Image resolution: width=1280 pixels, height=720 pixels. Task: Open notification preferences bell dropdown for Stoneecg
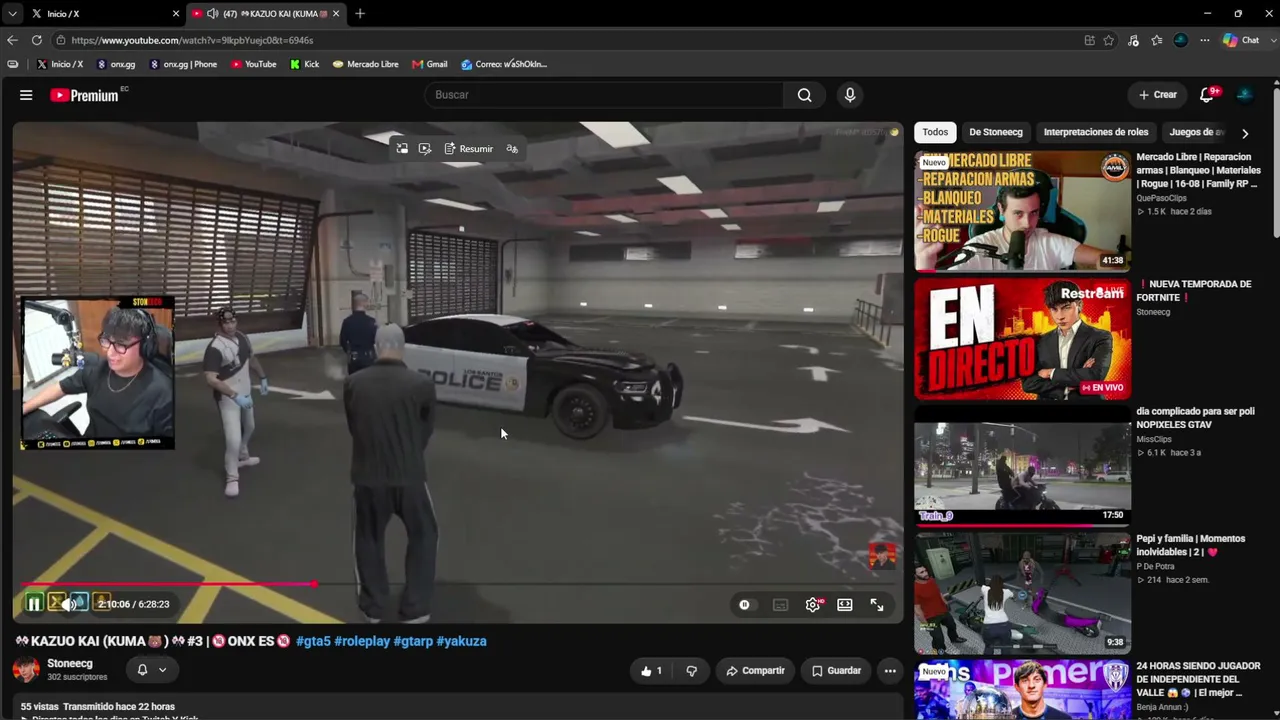[152, 670]
